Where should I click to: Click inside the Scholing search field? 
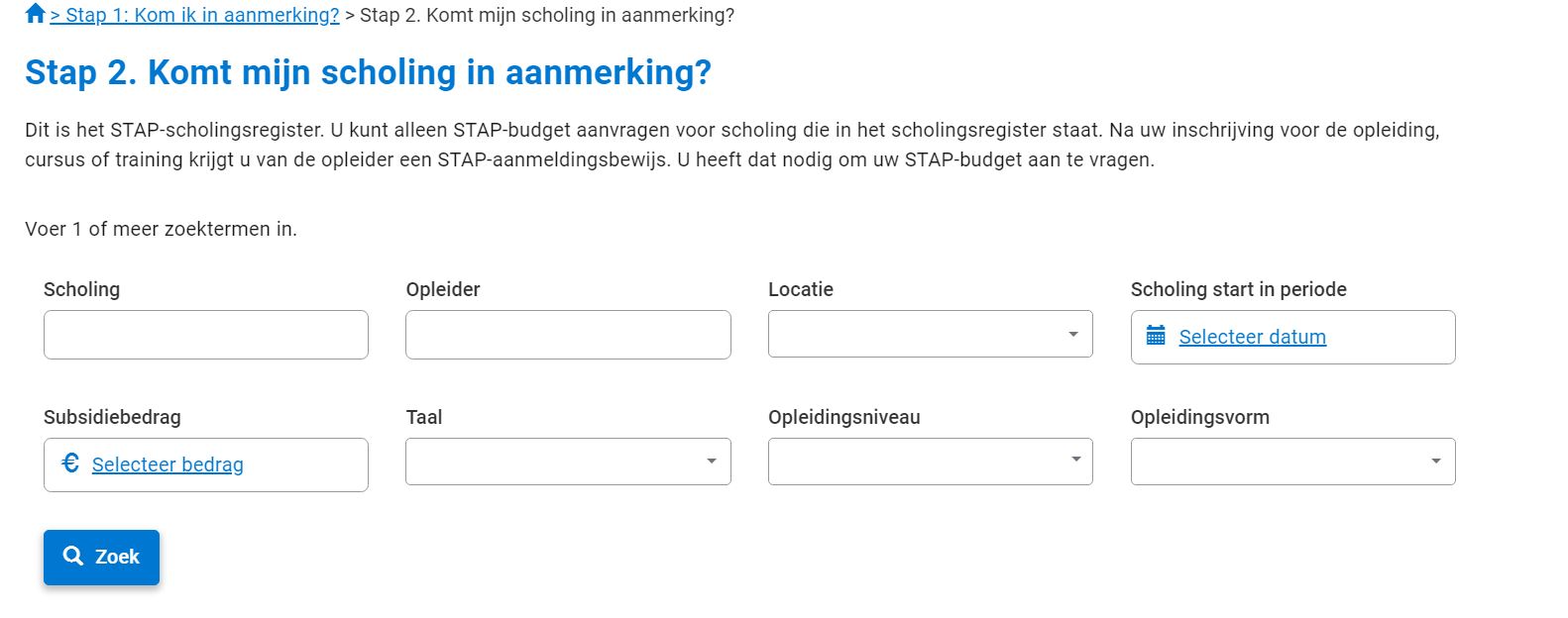coord(204,335)
